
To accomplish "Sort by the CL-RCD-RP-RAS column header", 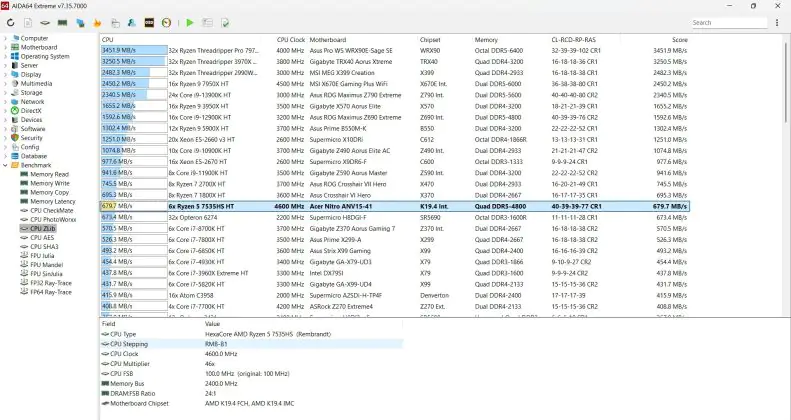I will tap(574, 40).
